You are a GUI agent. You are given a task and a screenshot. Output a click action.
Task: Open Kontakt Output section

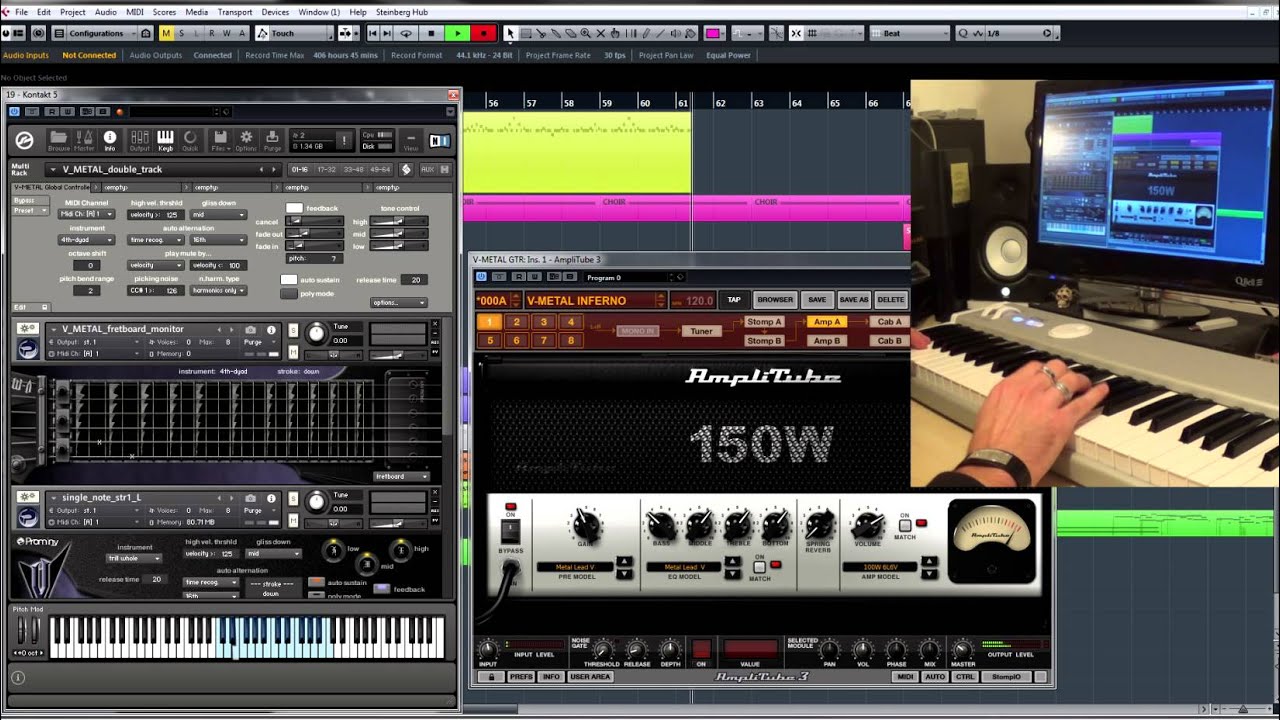click(x=139, y=140)
